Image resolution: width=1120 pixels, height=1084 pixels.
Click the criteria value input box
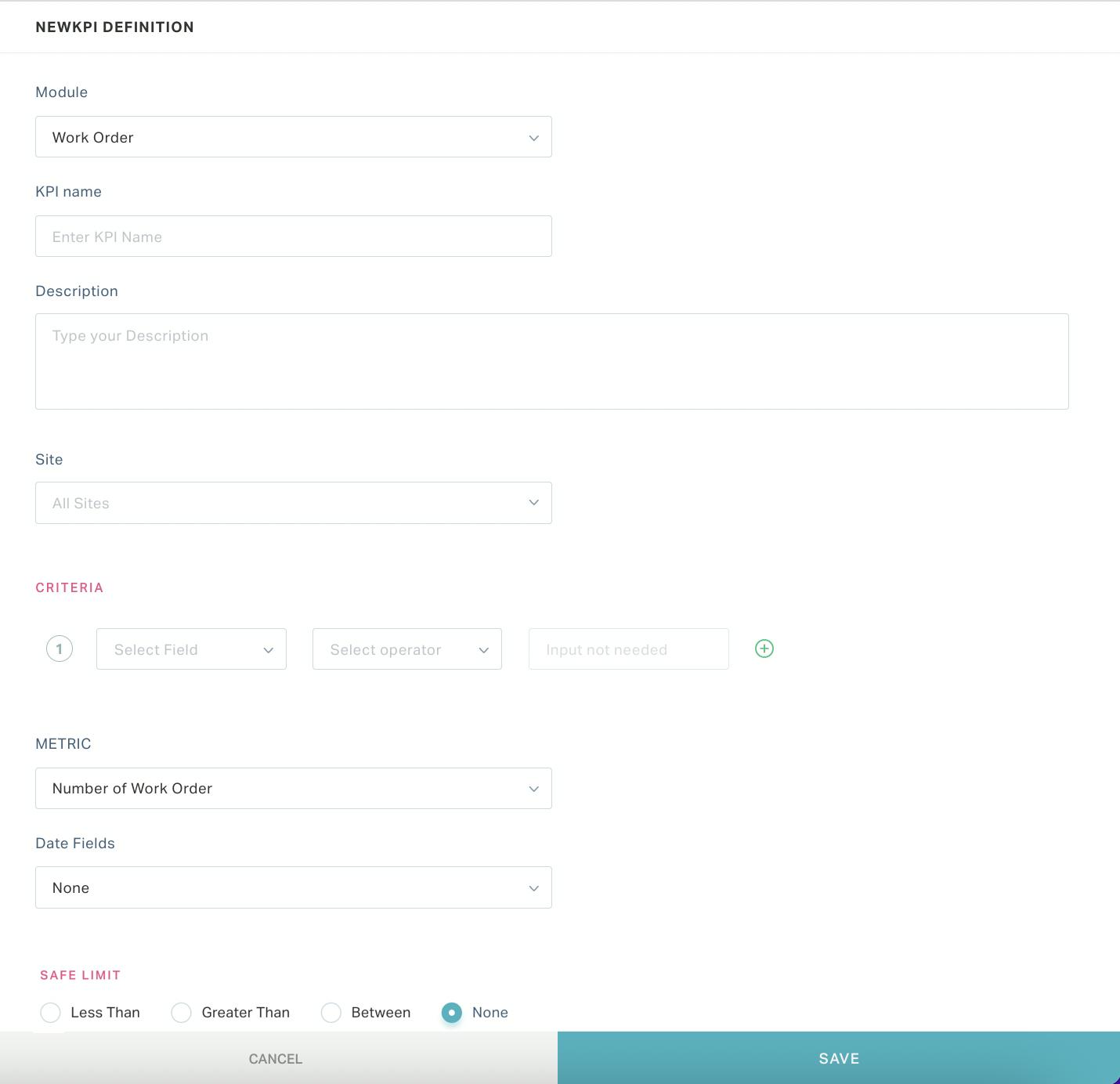tap(629, 649)
